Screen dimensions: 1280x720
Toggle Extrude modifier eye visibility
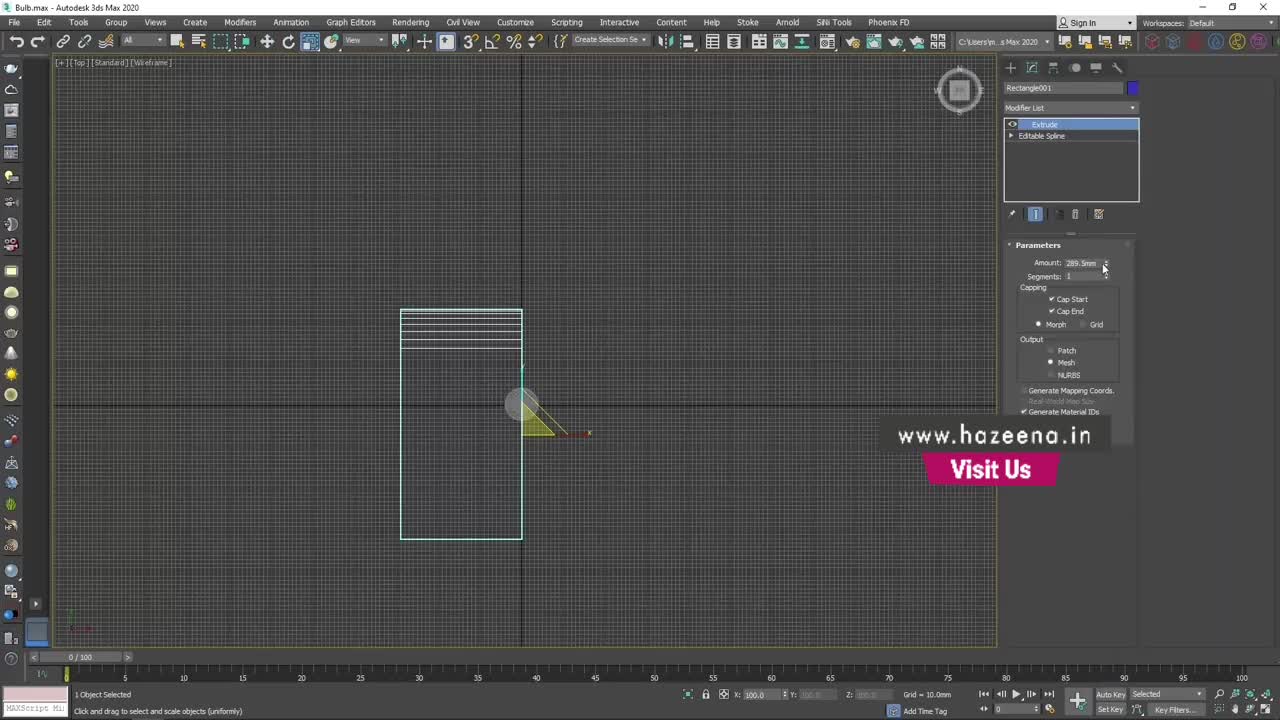click(1012, 124)
